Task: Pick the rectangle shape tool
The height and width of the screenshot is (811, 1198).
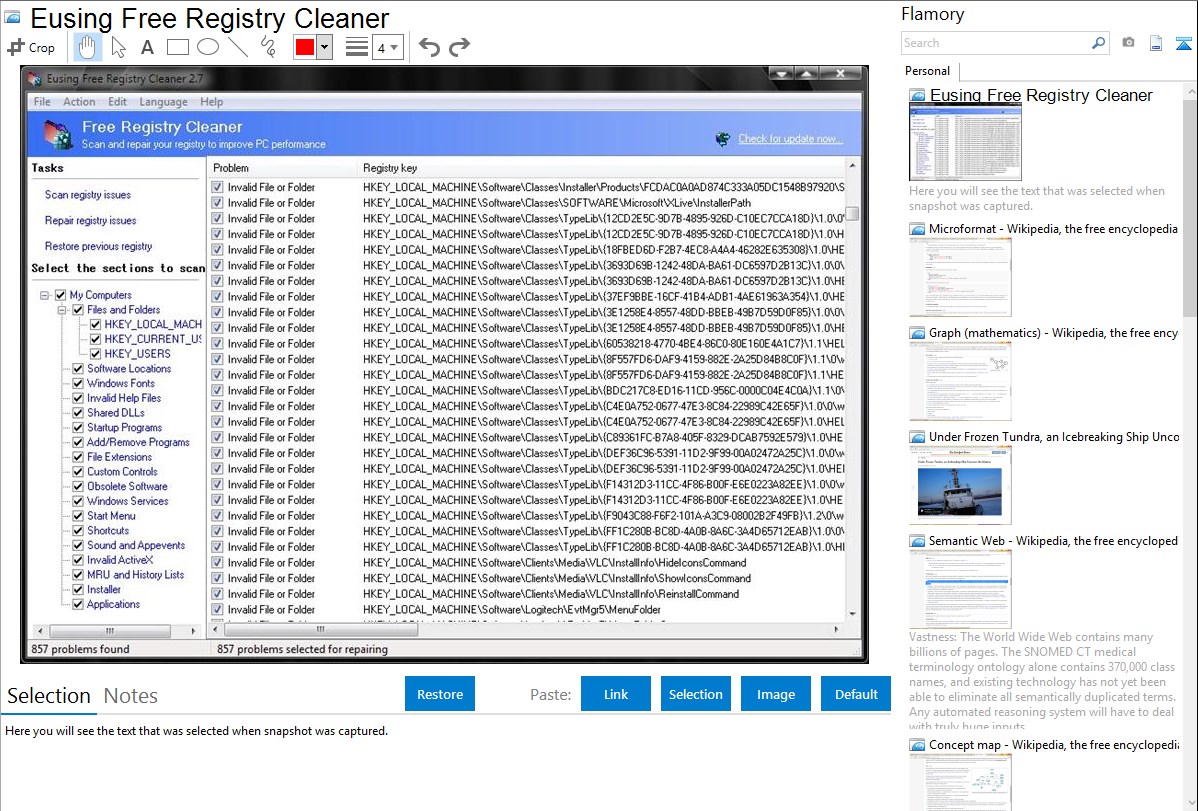Action: [177, 47]
